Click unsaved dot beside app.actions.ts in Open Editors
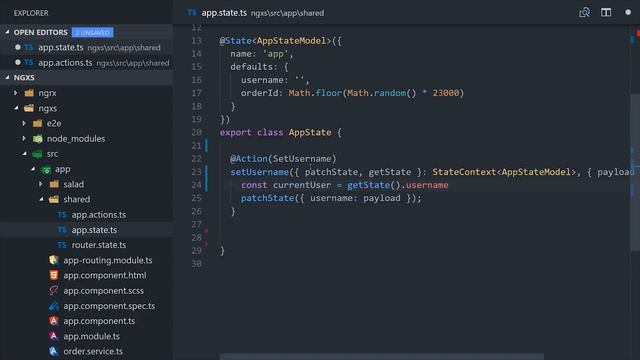The width and height of the screenshot is (640, 360). click(18, 62)
